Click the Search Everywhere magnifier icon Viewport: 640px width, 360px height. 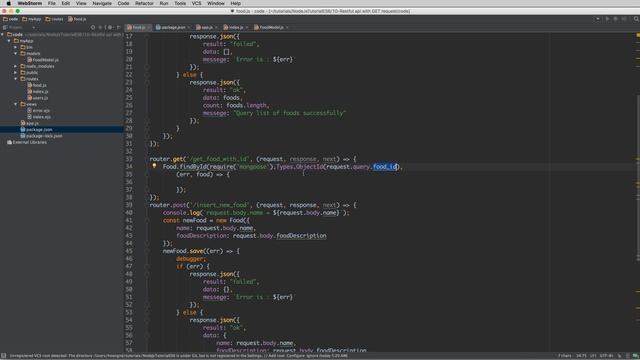[x=636, y=19]
